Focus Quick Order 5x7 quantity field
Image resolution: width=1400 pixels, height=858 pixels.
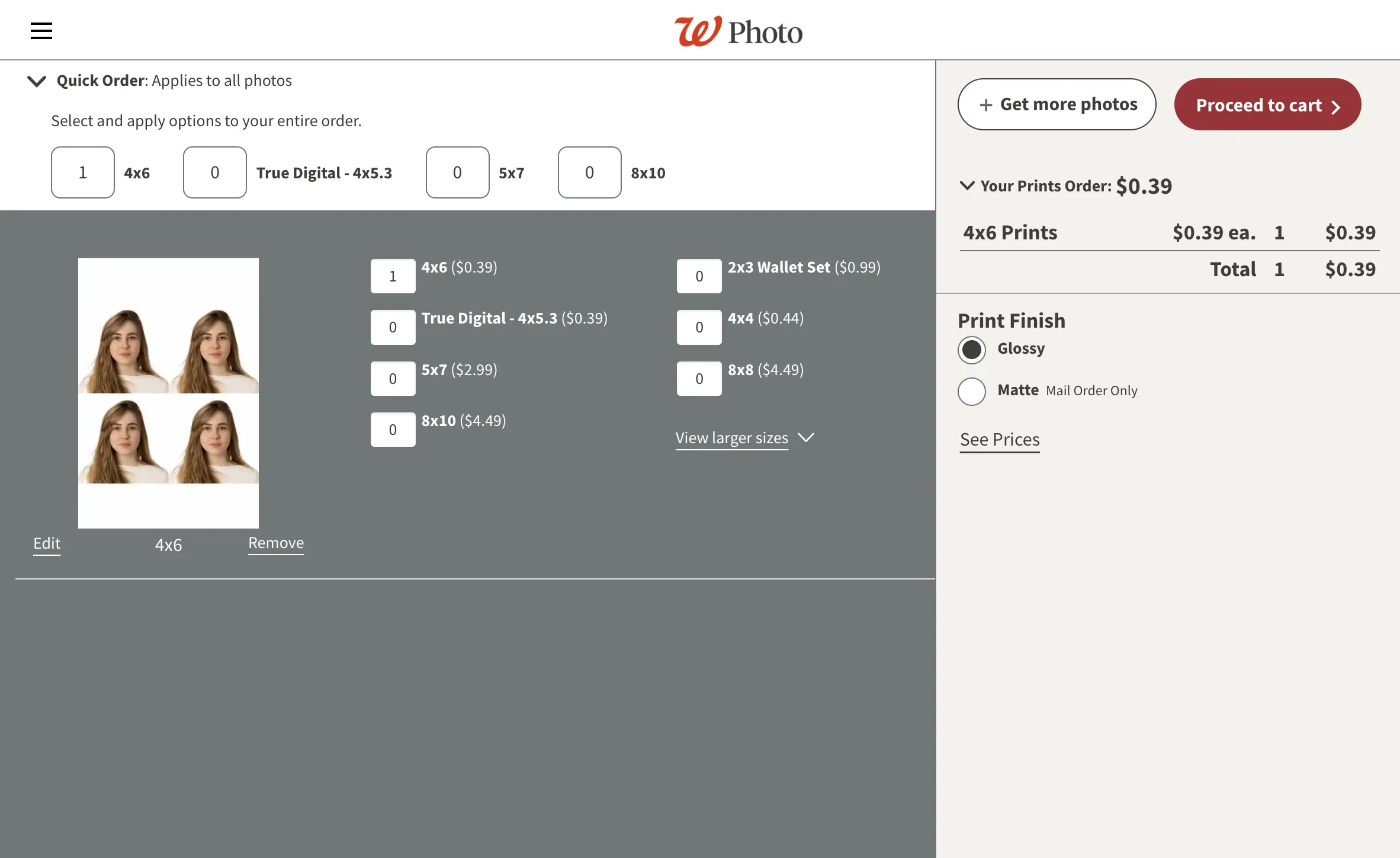(457, 172)
